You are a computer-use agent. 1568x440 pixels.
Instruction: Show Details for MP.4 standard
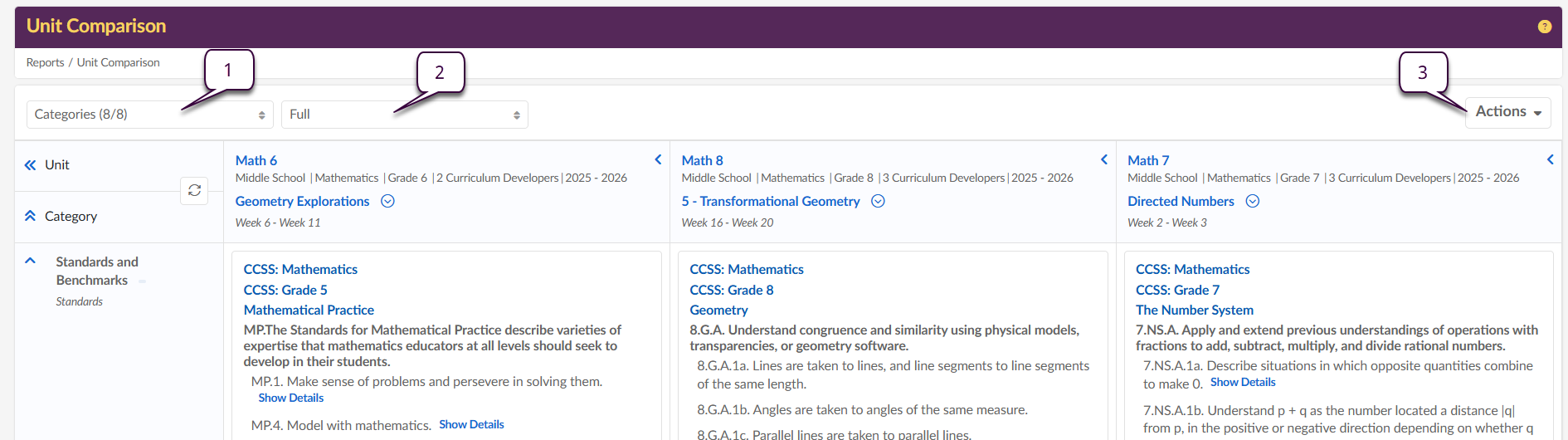click(x=471, y=424)
